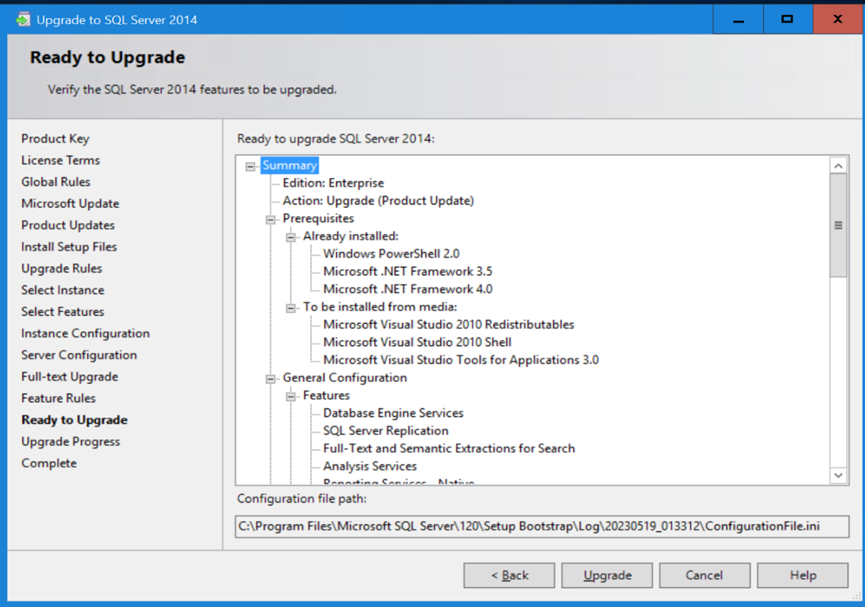
Task: Select Microsoft .NET Framework 3.5 entry
Action: [x=408, y=271]
